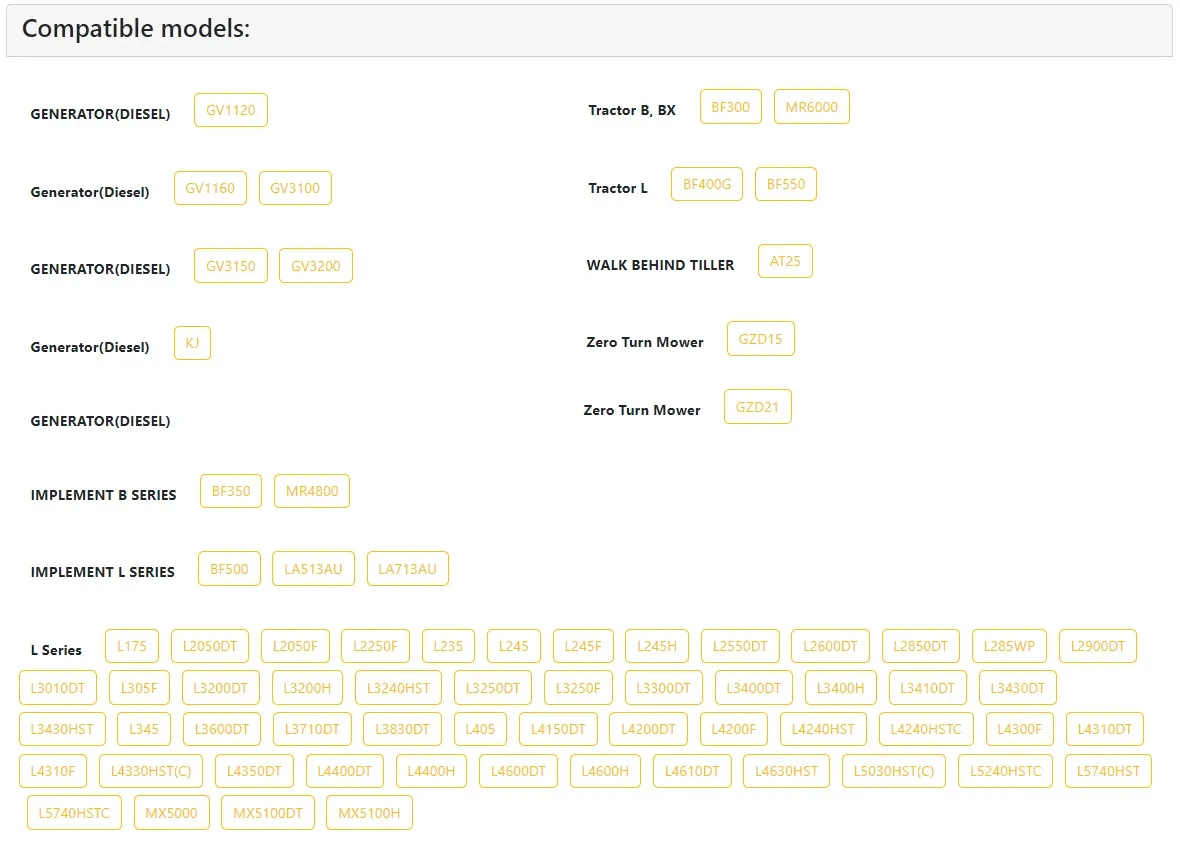Click the BF550 model tag
Viewport: 1180px width, 868px height.
(x=786, y=184)
